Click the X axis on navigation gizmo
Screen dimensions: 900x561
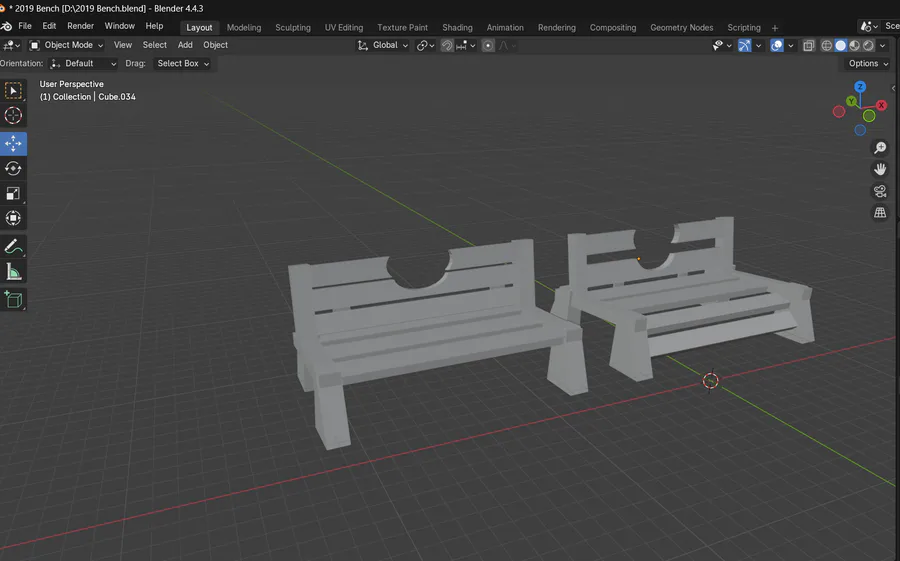click(x=881, y=105)
